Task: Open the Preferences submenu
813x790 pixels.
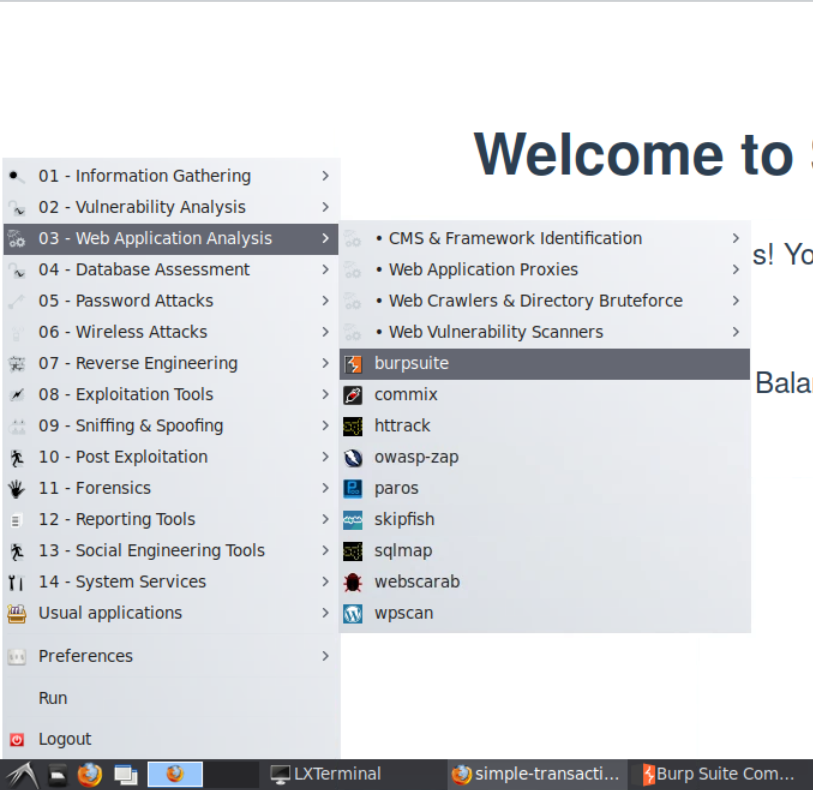Action: 171,656
